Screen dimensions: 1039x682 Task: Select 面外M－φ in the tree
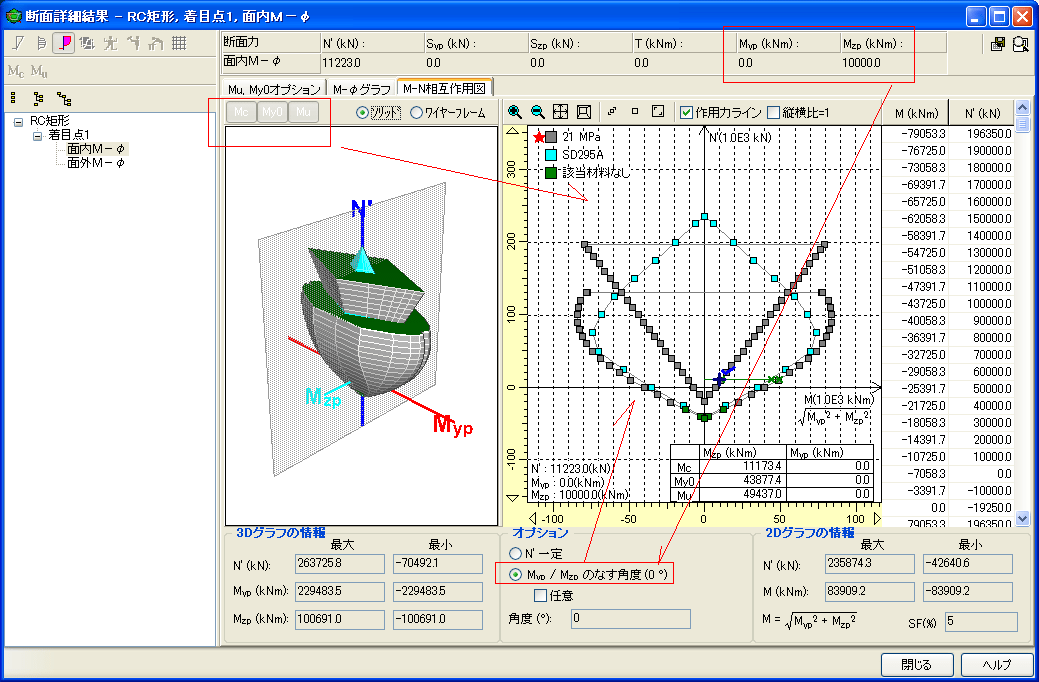pyautogui.click(x=95, y=163)
